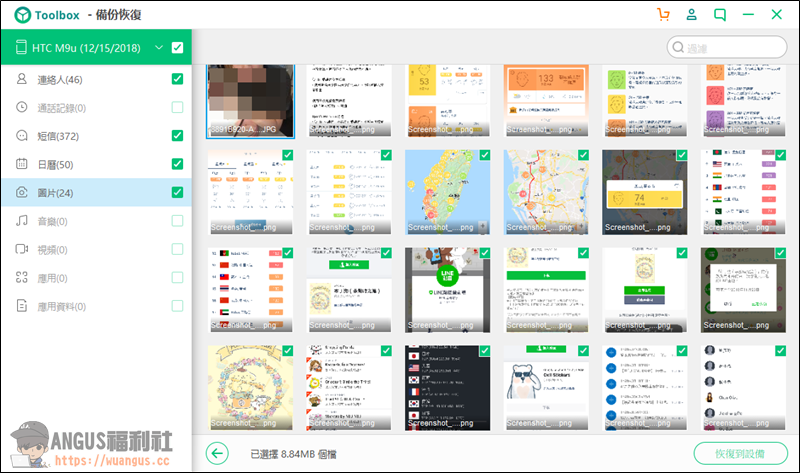Uncheck the city street map screenshot checkbox
The height and width of the screenshot is (473, 800).
click(x=583, y=155)
